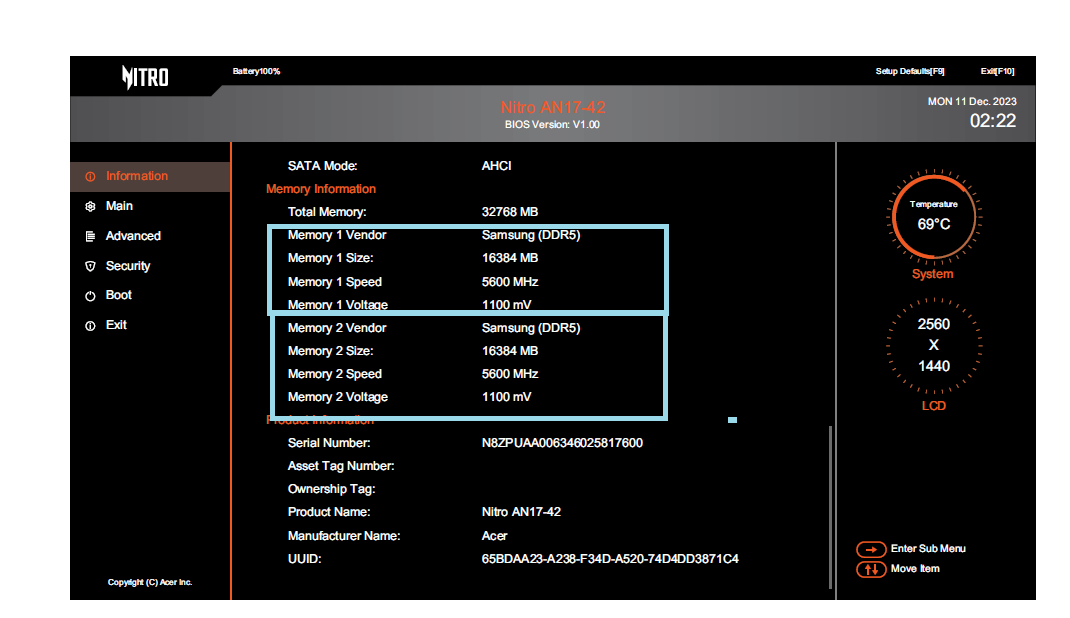Click the Boot power icon in sidebar

(90, 296)
